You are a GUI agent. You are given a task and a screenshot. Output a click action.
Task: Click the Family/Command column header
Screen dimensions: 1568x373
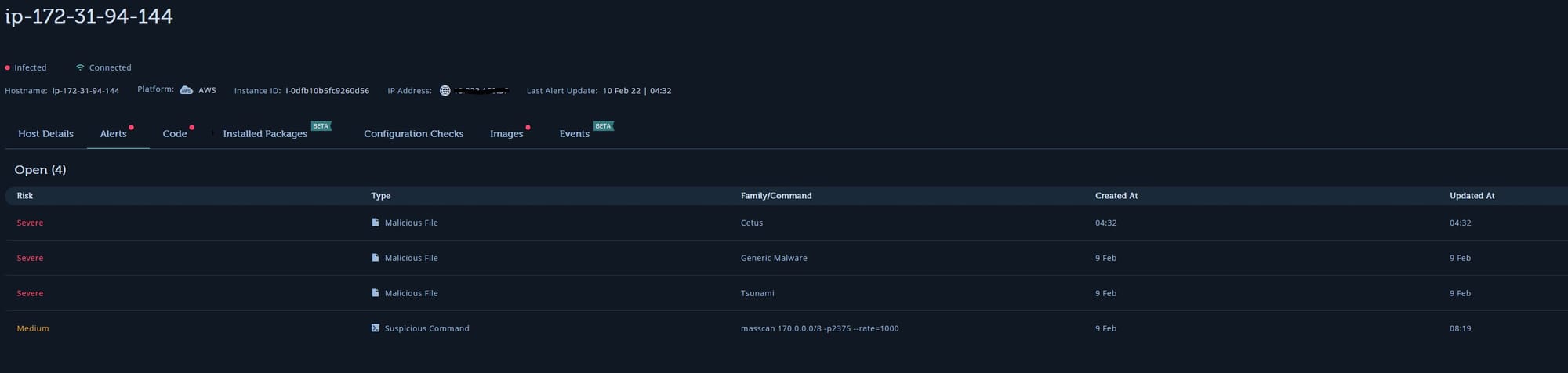click(775, 196)
